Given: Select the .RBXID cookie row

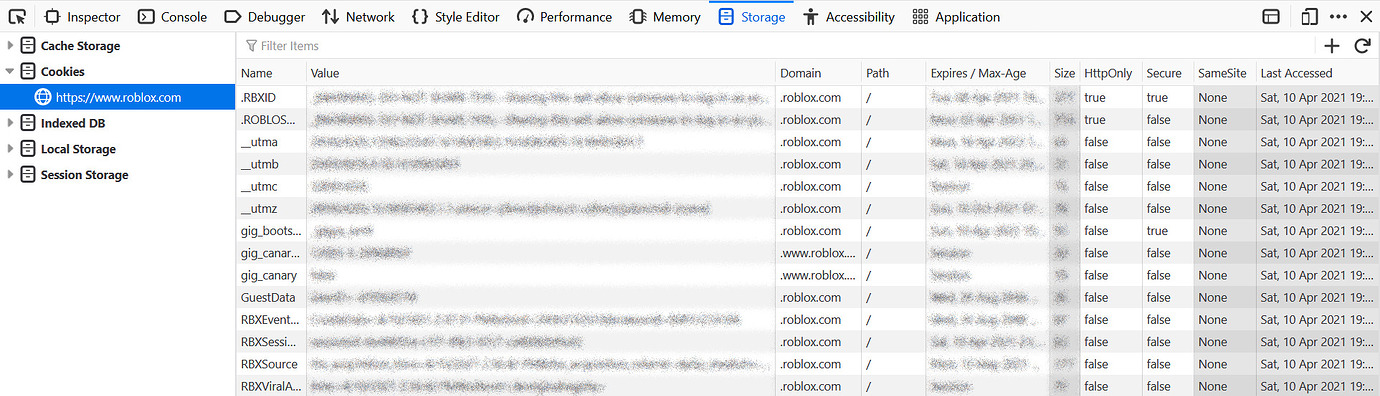Looking at the screenshot, I should [x=808, y=97].
